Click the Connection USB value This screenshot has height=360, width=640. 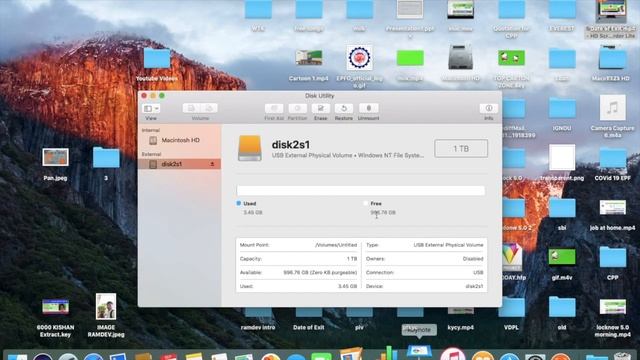478,272
